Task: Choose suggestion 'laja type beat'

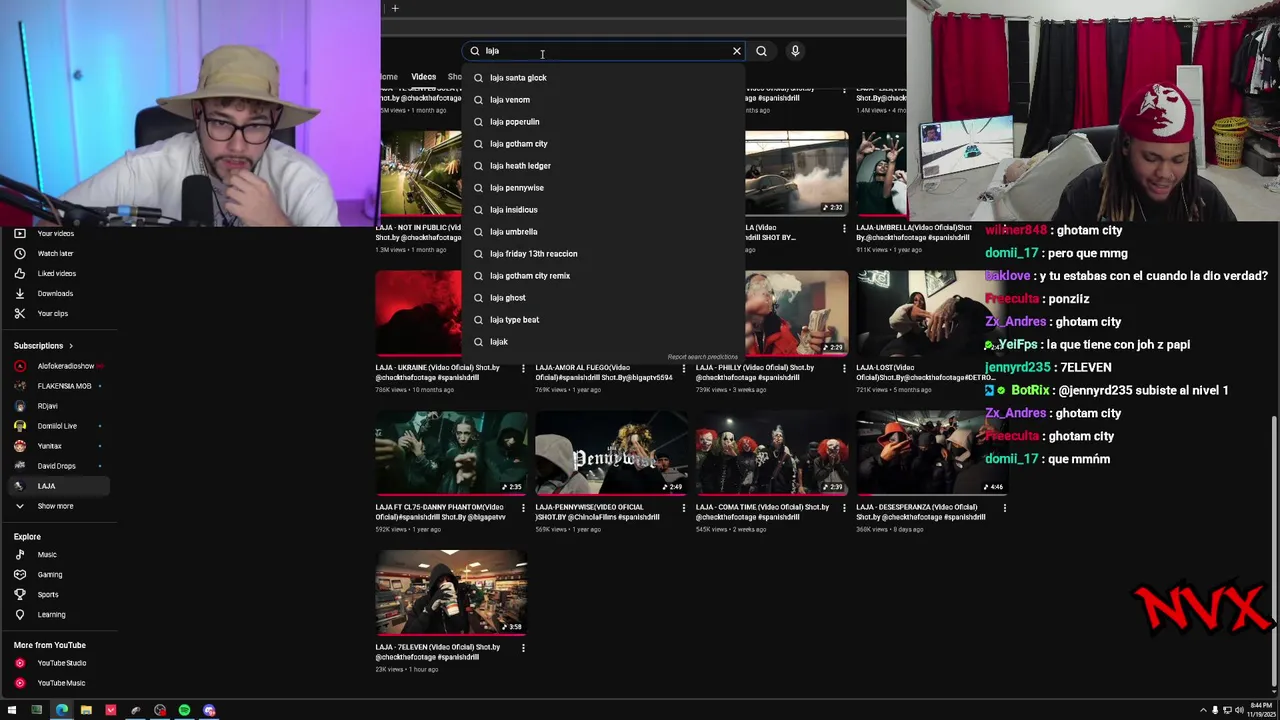Action: coord(604,320)
